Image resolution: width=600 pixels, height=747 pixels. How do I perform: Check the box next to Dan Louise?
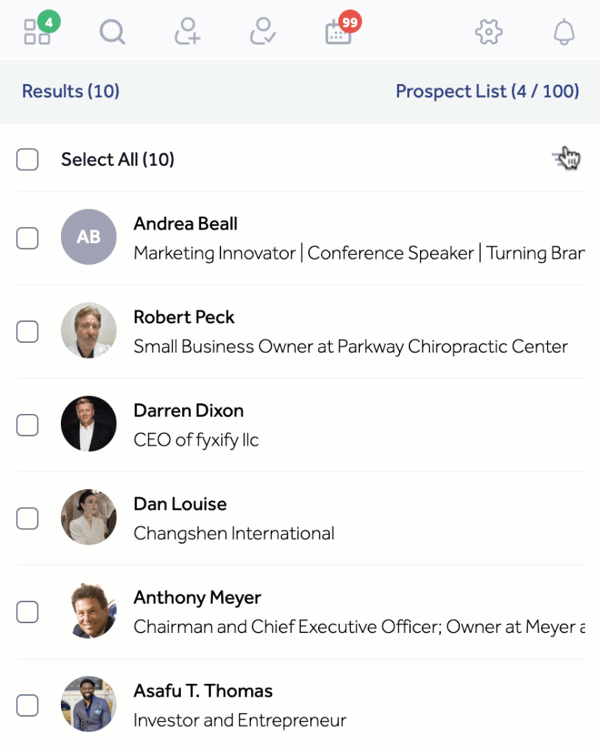(x=27, y=518)
